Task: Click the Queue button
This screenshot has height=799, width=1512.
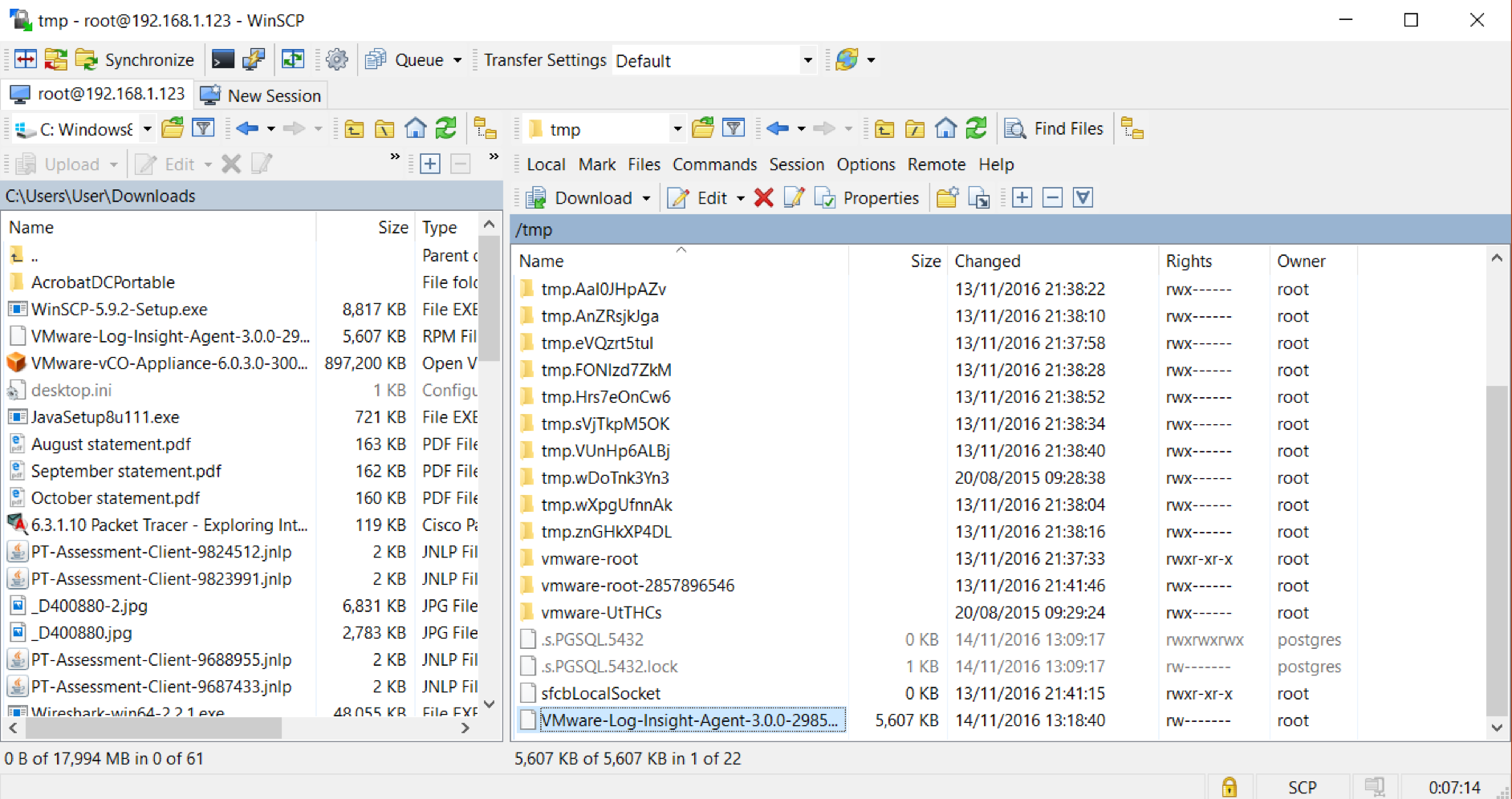Action: [x=404, y=59]
